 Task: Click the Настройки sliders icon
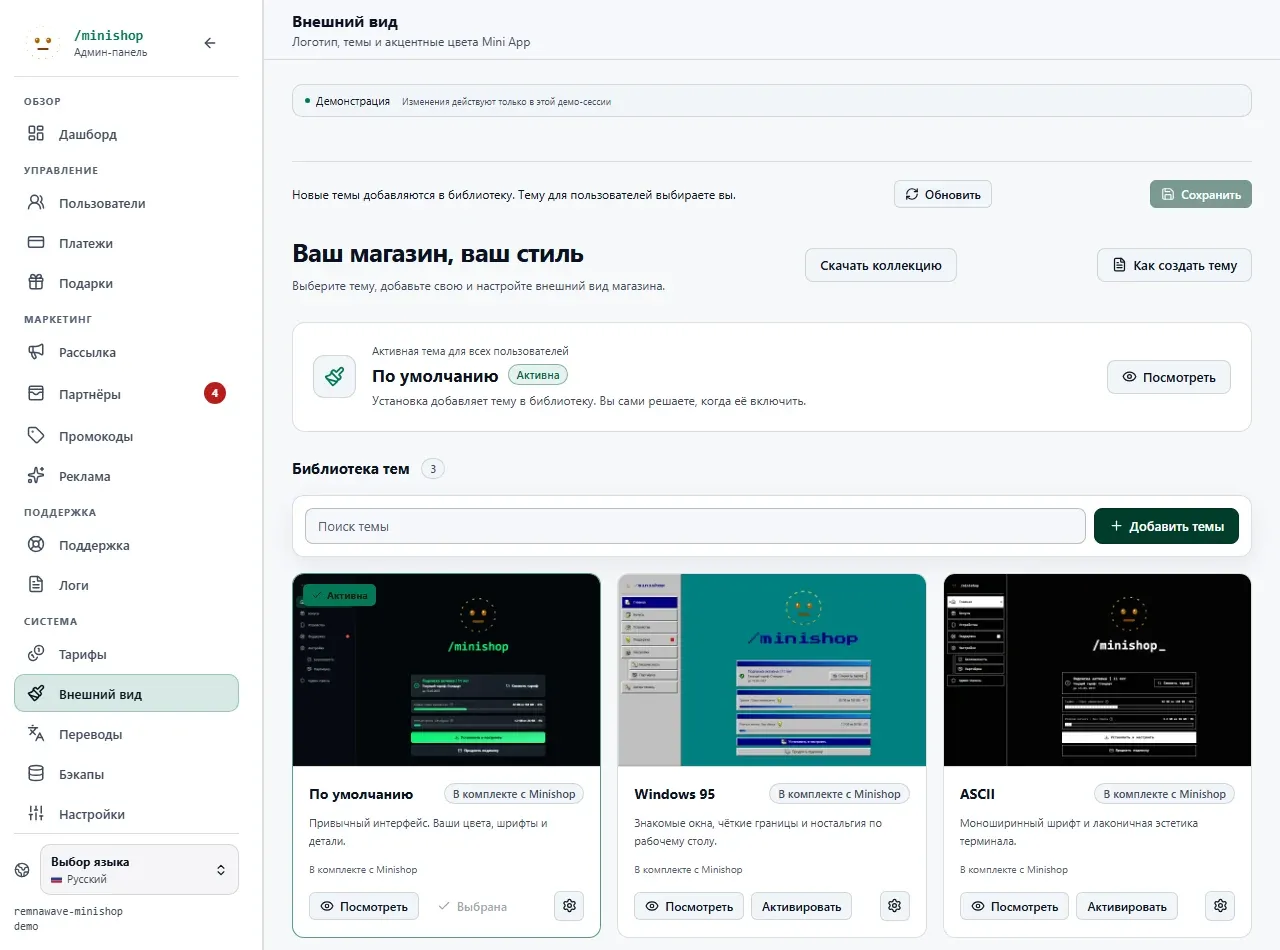36,814
